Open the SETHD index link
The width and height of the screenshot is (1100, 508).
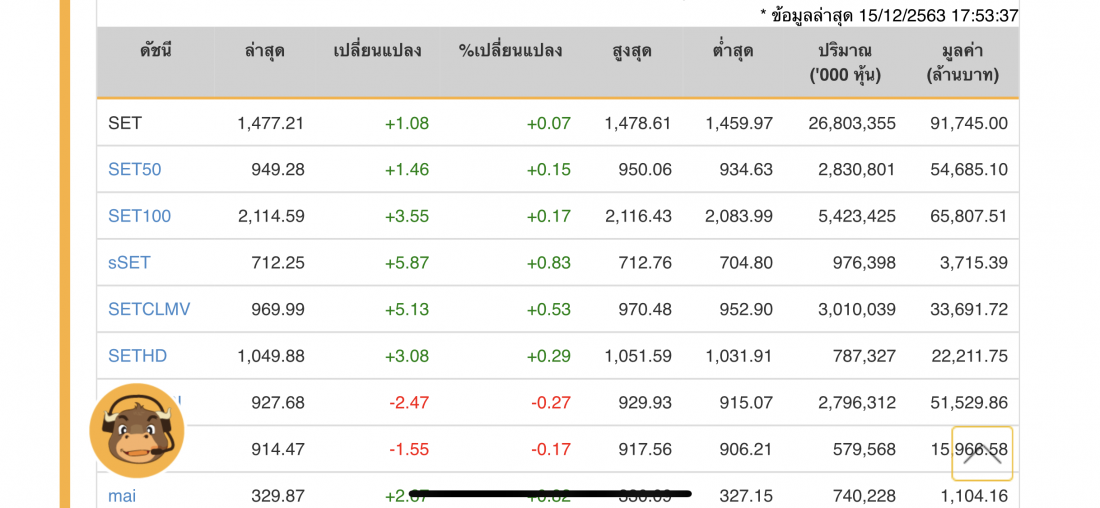pyautogui.click(x=138, y=356)
